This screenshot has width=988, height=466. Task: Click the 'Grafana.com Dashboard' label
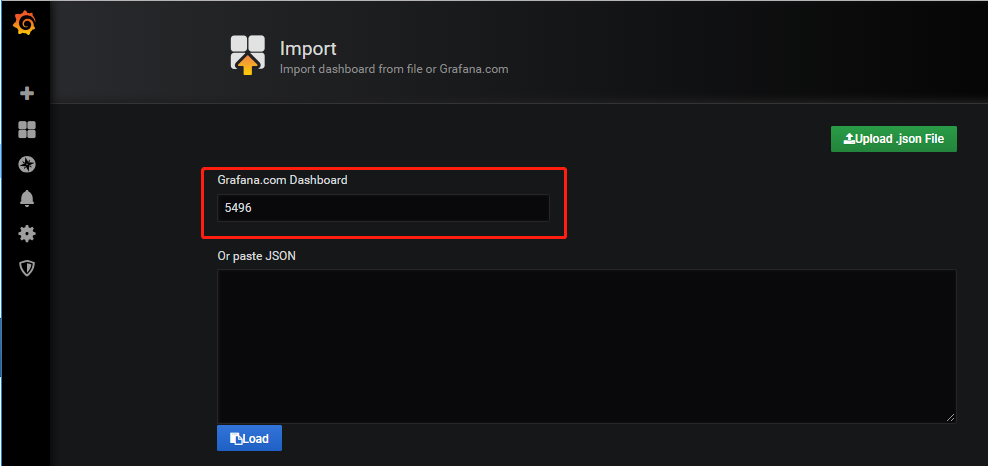coord(282,180)
